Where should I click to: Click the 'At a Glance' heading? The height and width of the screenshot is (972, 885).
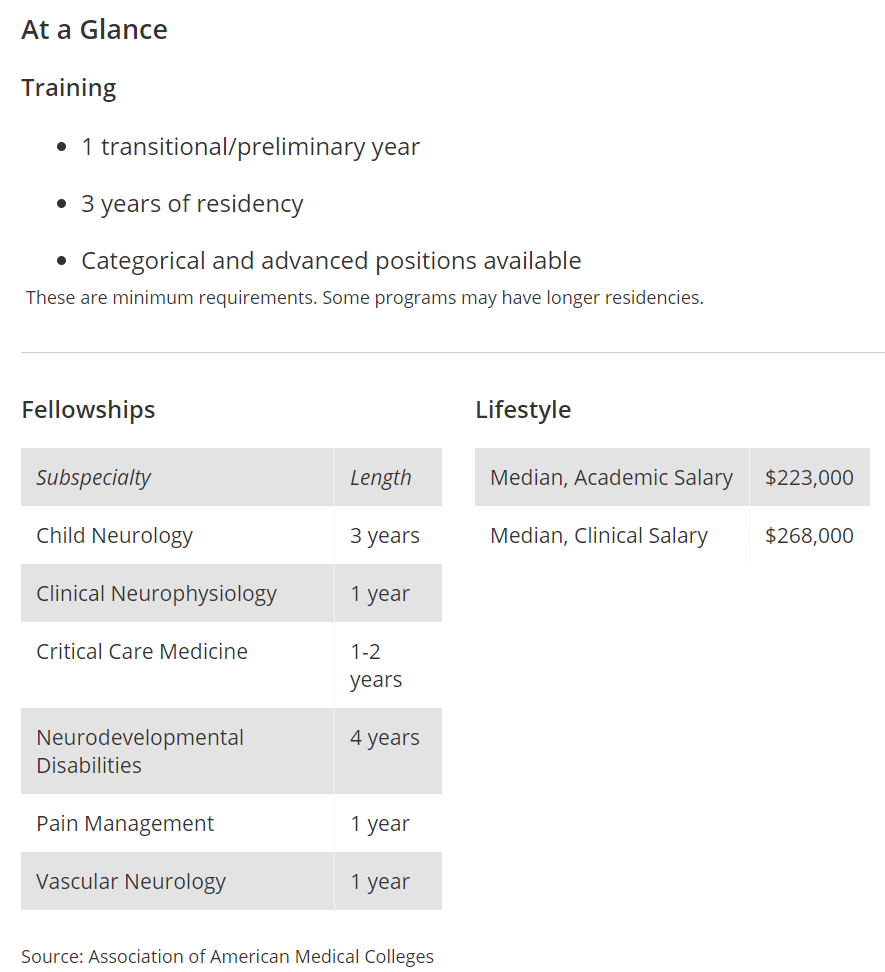(94, 30)
